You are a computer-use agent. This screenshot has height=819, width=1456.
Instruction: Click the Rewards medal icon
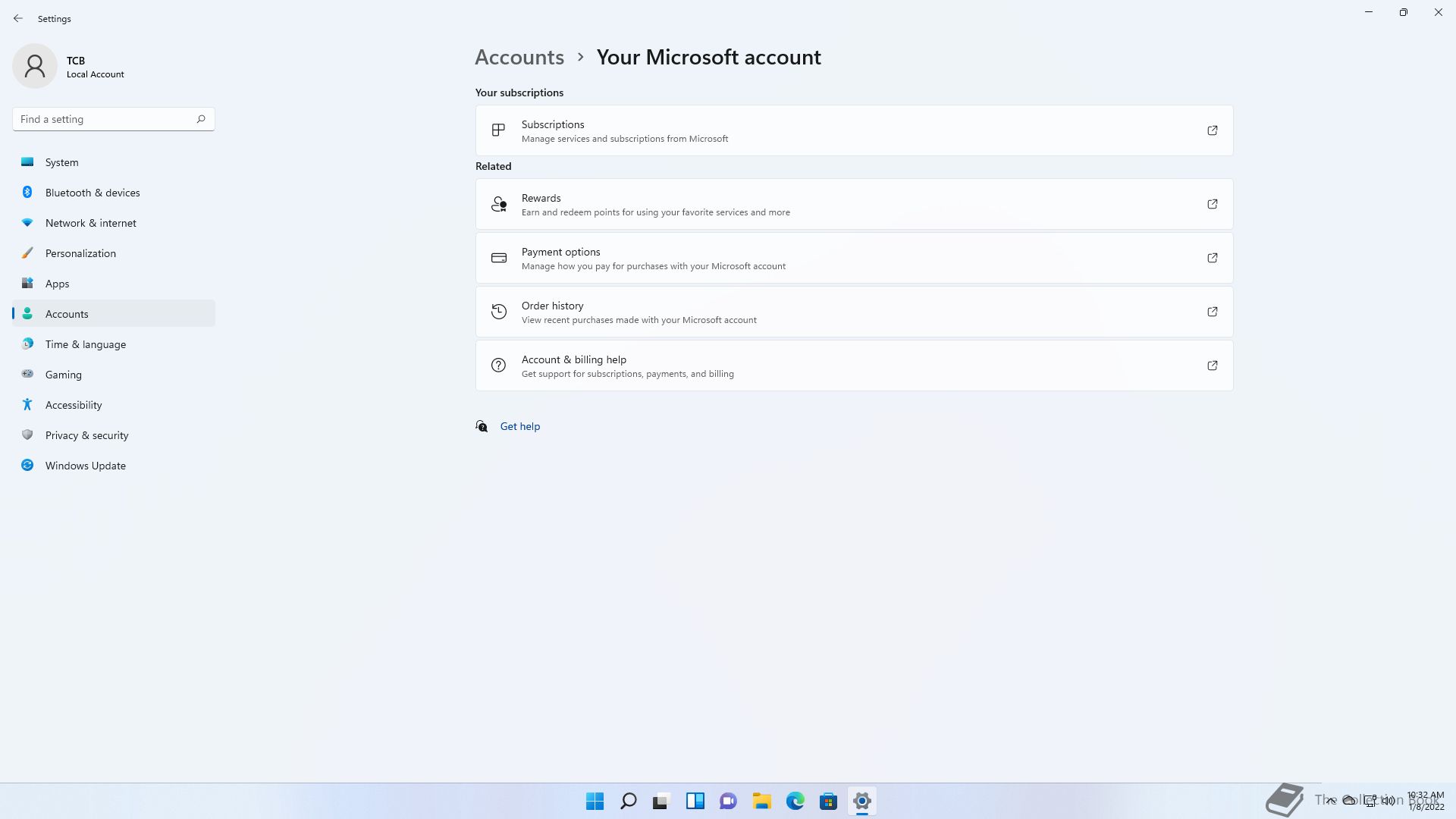[498, 204]
